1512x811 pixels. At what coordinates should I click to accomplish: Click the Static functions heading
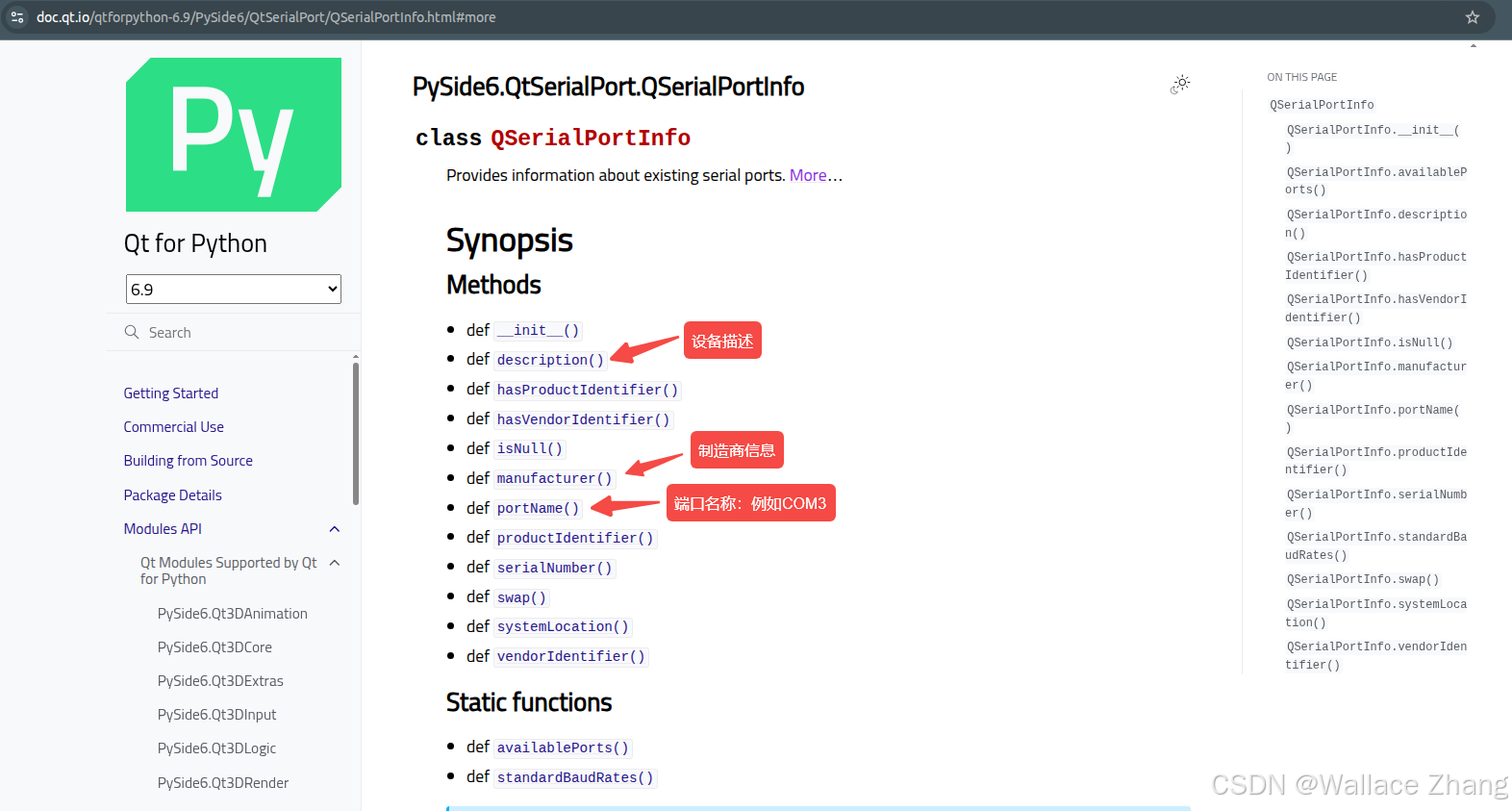pos(529,702)
